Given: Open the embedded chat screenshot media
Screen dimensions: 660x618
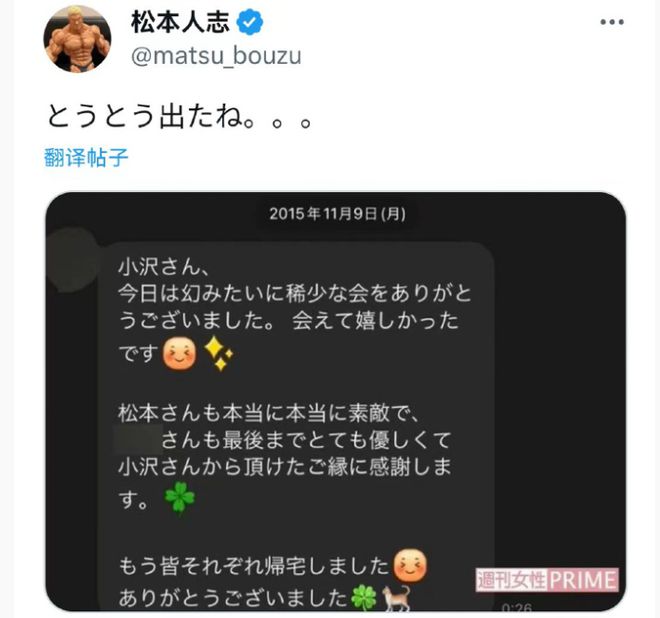Looking at the screenshot, I should click(x=335, y=402).
